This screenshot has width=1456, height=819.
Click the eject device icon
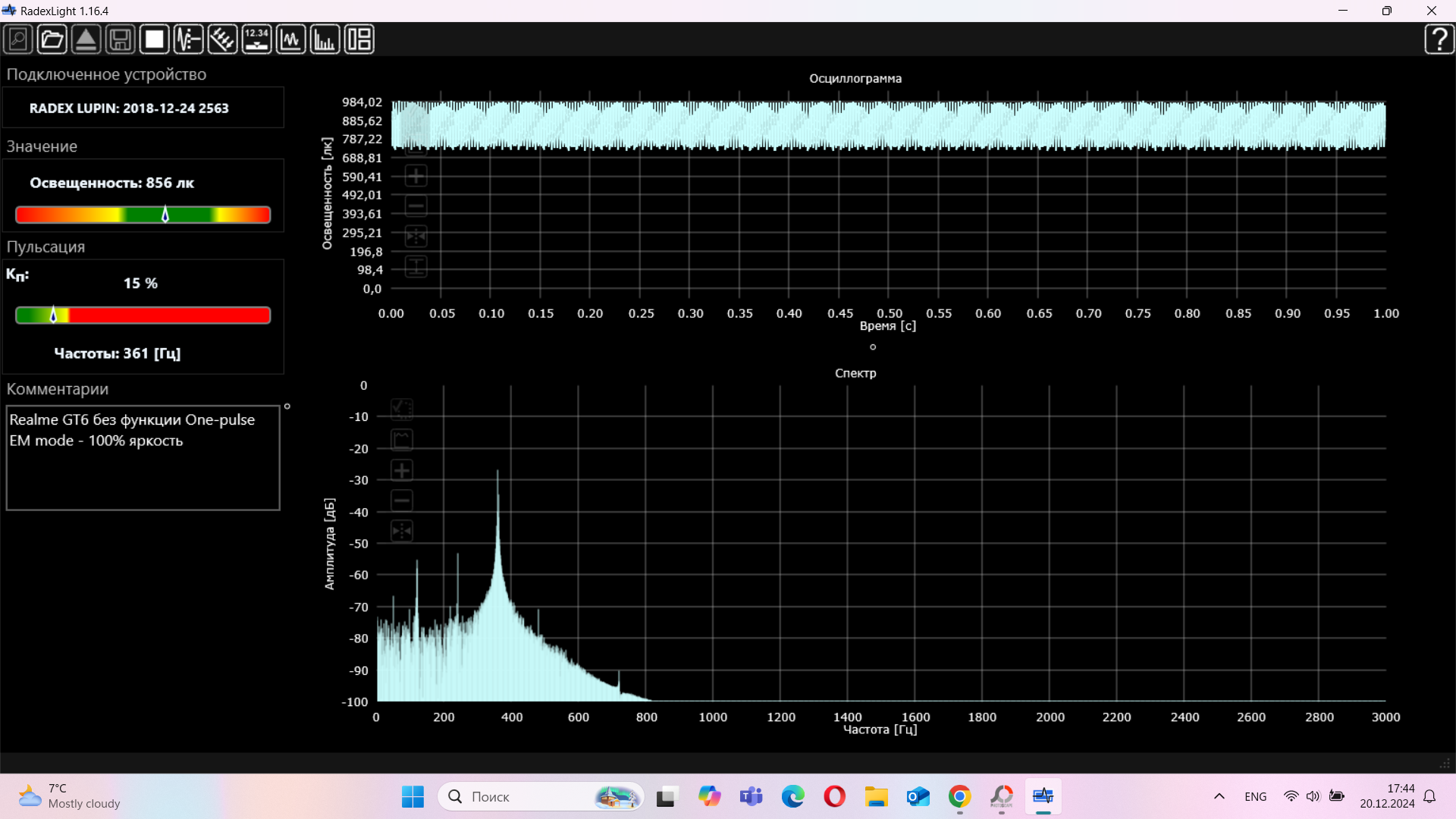coord(86,39)
